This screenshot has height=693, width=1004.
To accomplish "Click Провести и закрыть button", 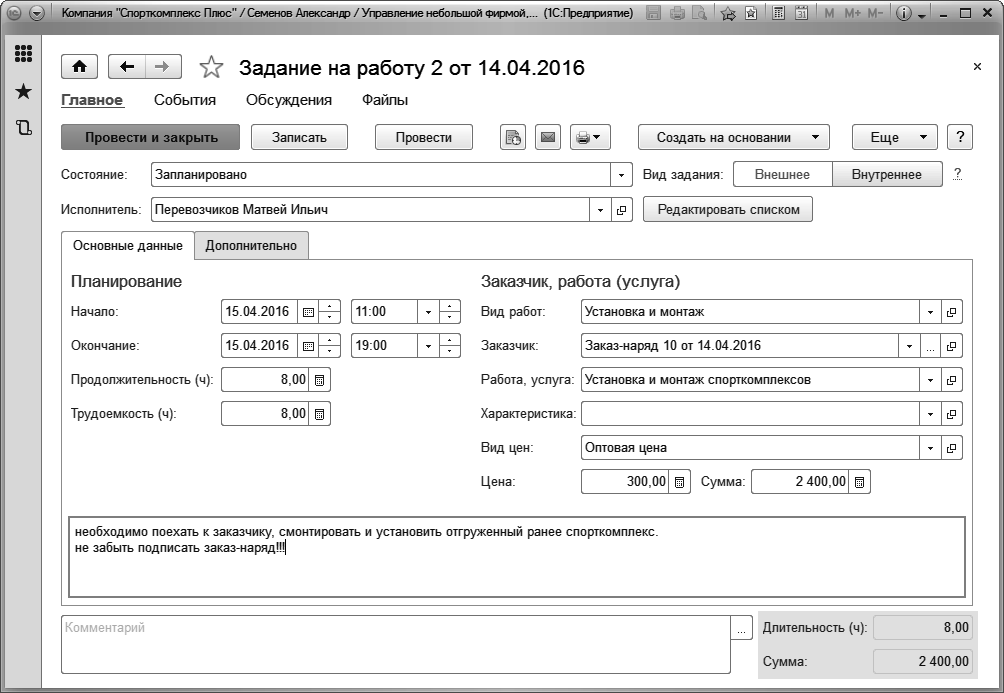I will tap(151, 137).
